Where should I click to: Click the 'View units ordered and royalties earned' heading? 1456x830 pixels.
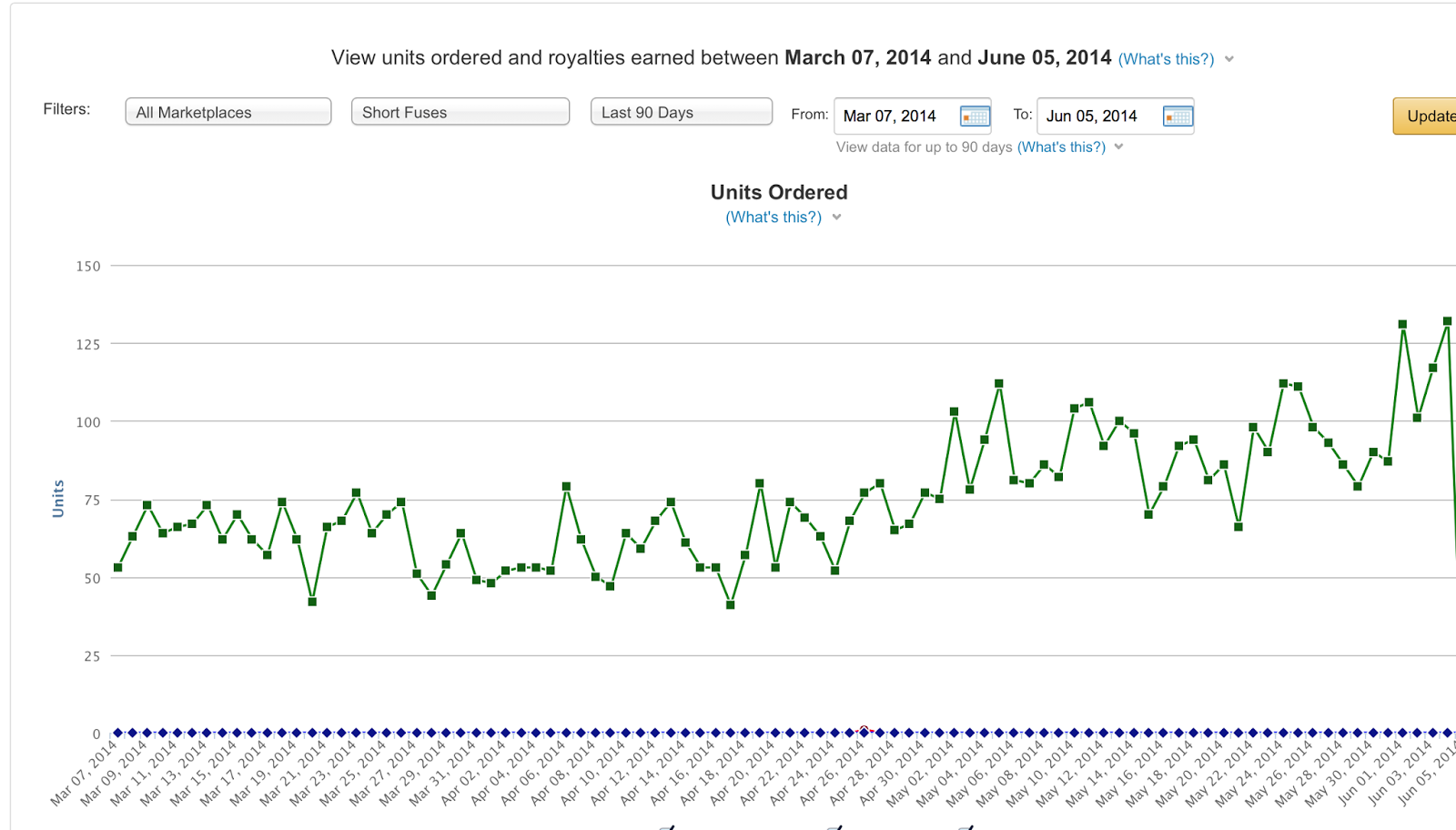coord(722,58)
